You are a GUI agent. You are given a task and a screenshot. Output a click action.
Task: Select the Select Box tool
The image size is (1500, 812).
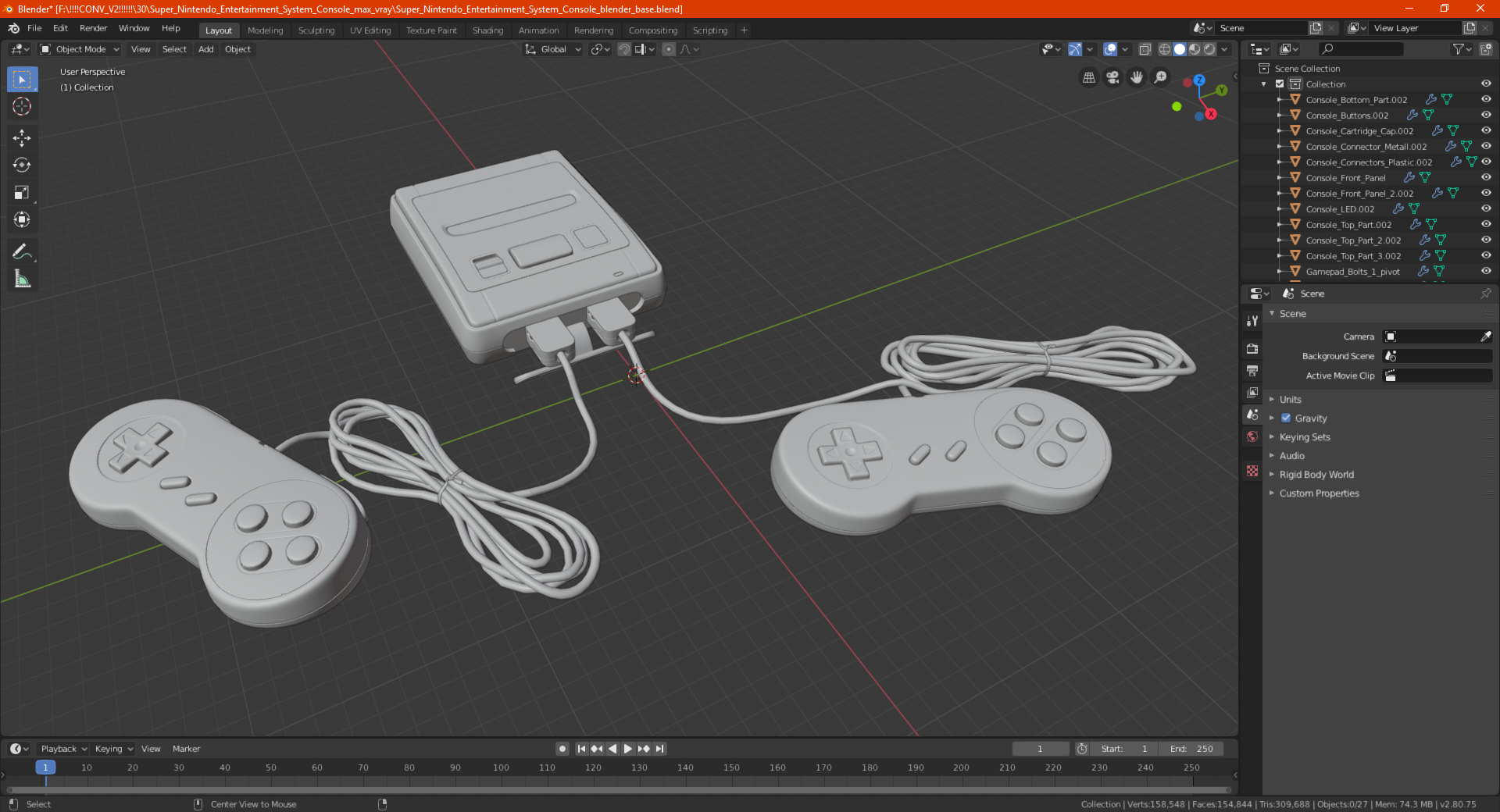coord(22,80)
